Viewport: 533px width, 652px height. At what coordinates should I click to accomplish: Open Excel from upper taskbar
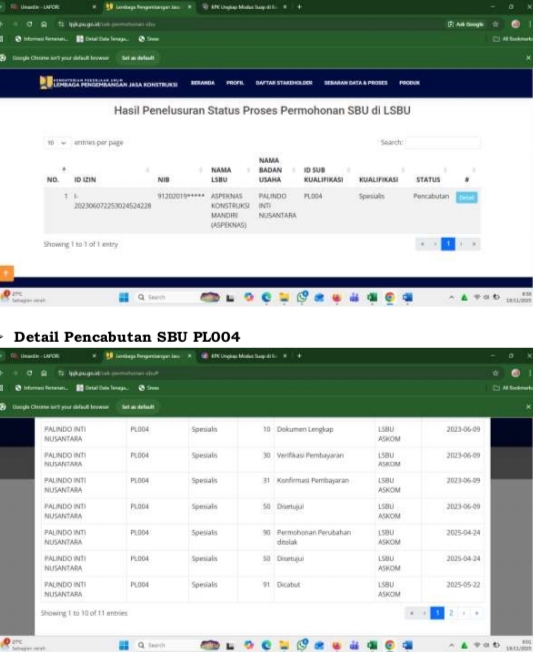tap(372, 297)
